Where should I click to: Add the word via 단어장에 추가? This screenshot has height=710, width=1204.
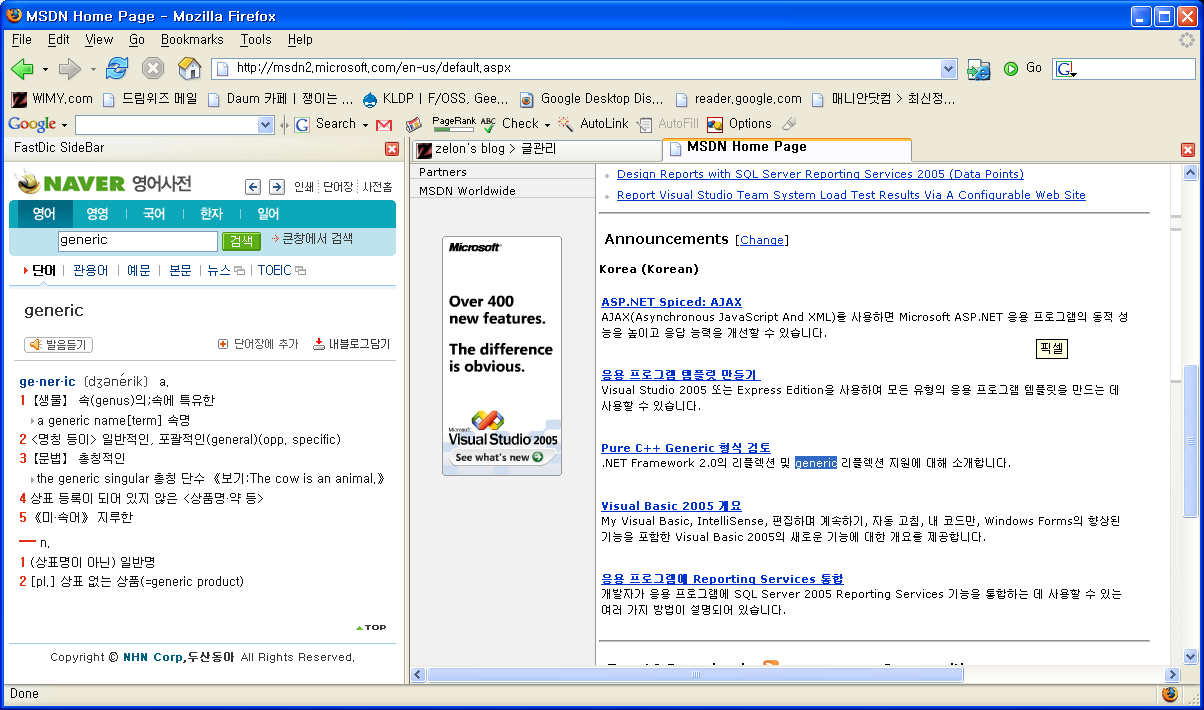pos(258,344)
